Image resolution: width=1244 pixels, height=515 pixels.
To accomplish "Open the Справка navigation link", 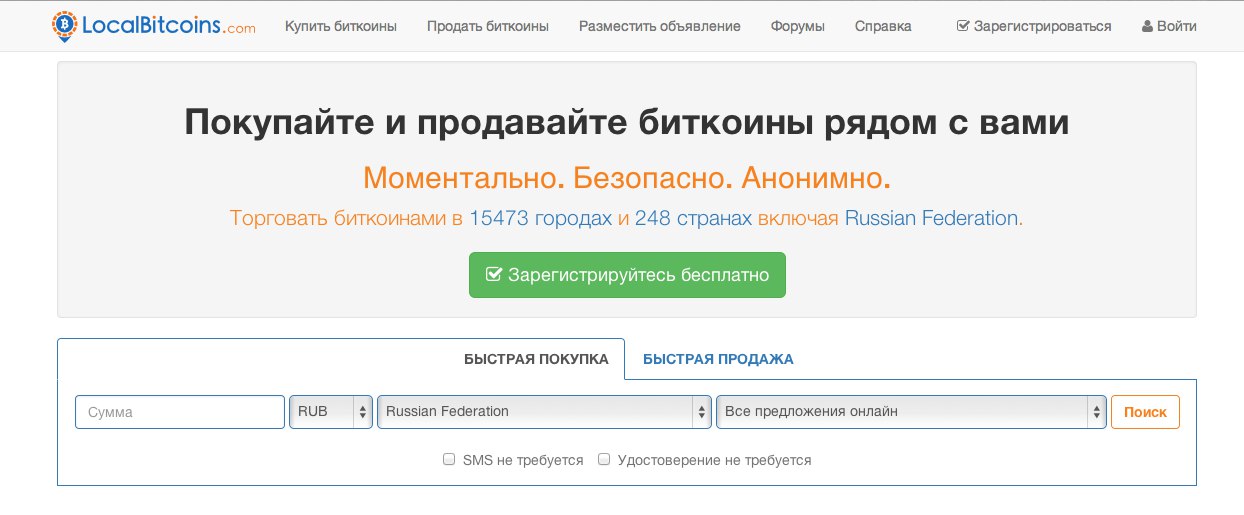I will (883, 26).
